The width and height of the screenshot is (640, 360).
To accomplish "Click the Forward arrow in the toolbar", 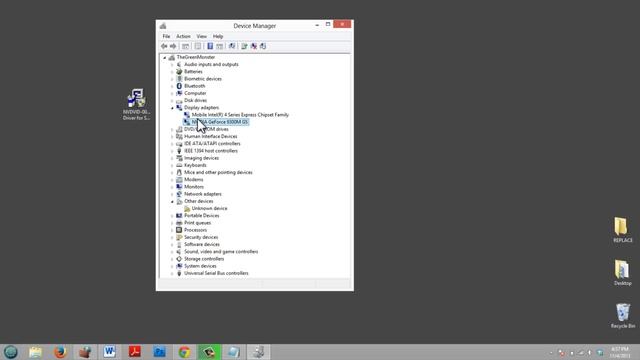I will 173,46.
